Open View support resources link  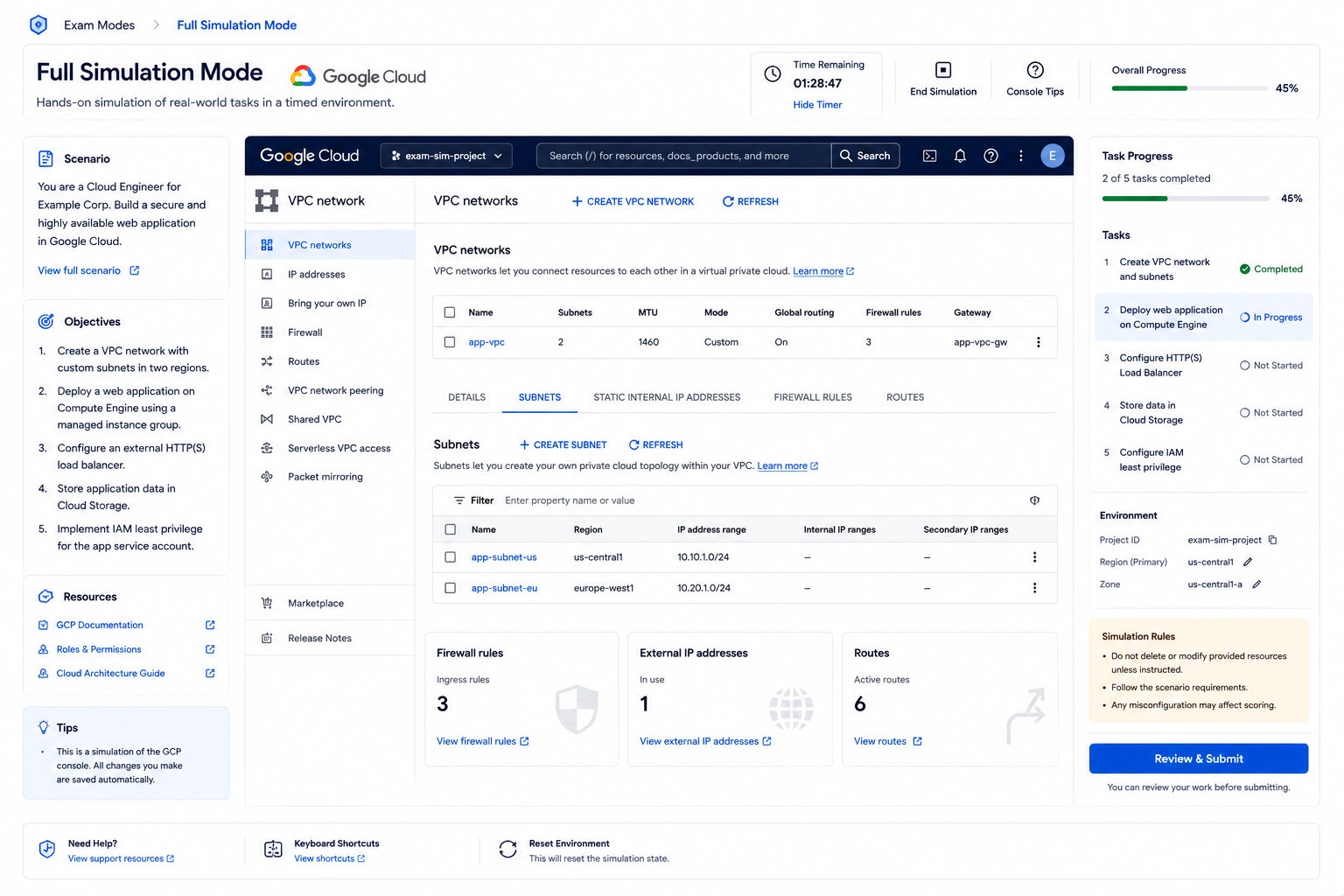coord(121,858)
